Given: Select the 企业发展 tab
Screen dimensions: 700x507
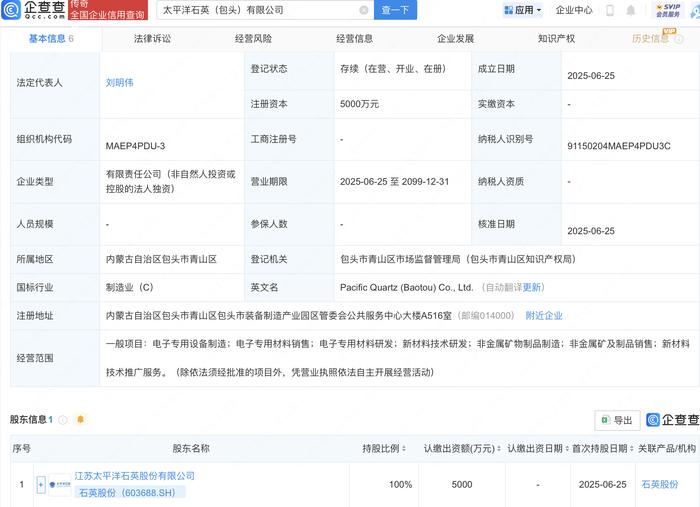Looking at the screenshot, I should point(455,39).
